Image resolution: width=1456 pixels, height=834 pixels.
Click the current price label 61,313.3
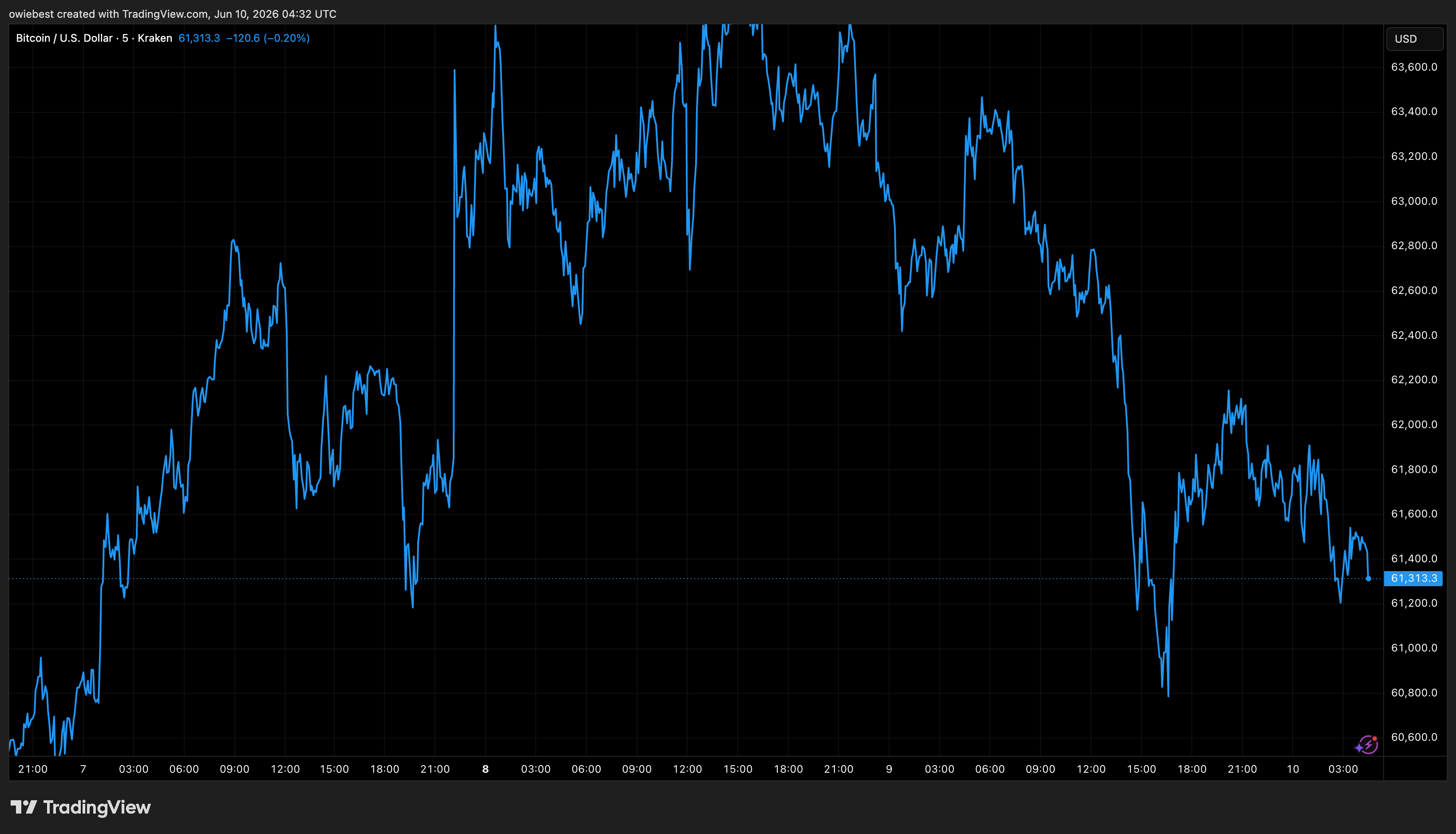click(x=1413, y=578)
